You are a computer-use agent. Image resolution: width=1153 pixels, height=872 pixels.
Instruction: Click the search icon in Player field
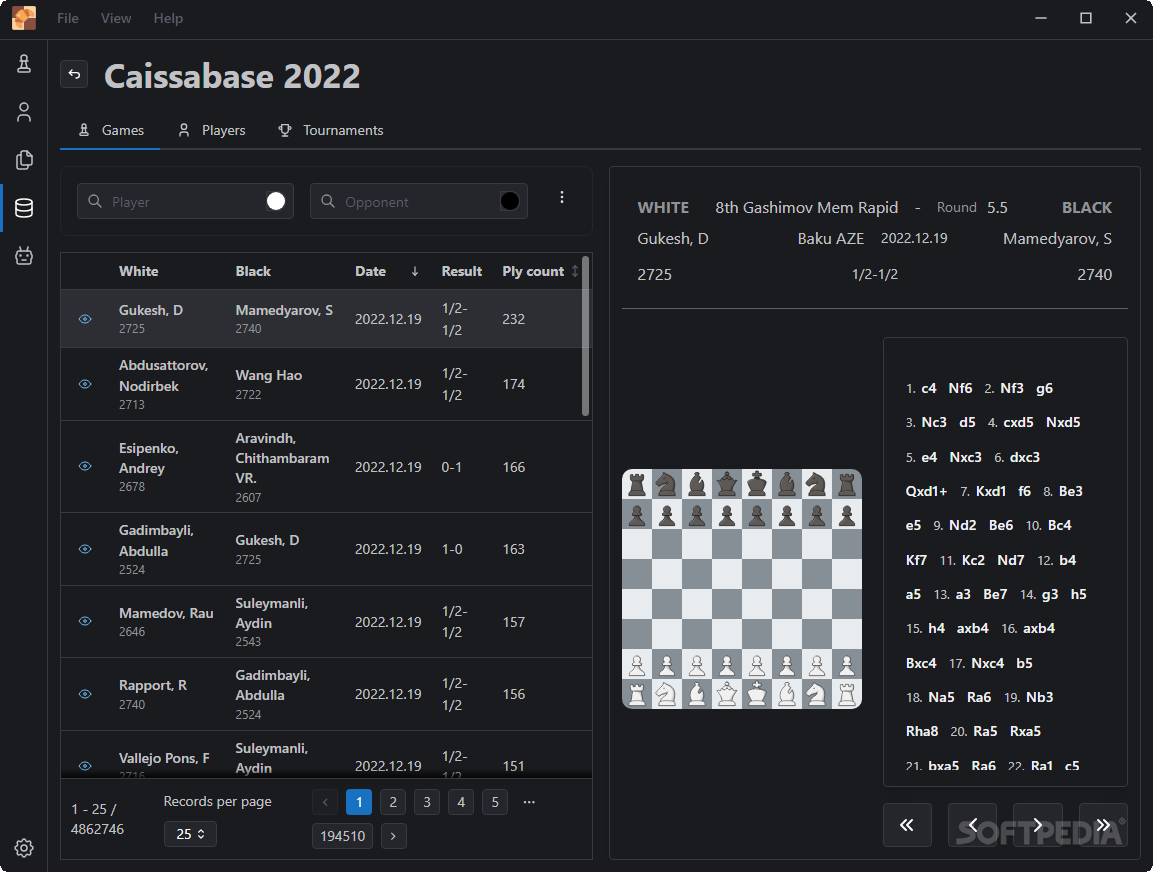coord(95,201)
